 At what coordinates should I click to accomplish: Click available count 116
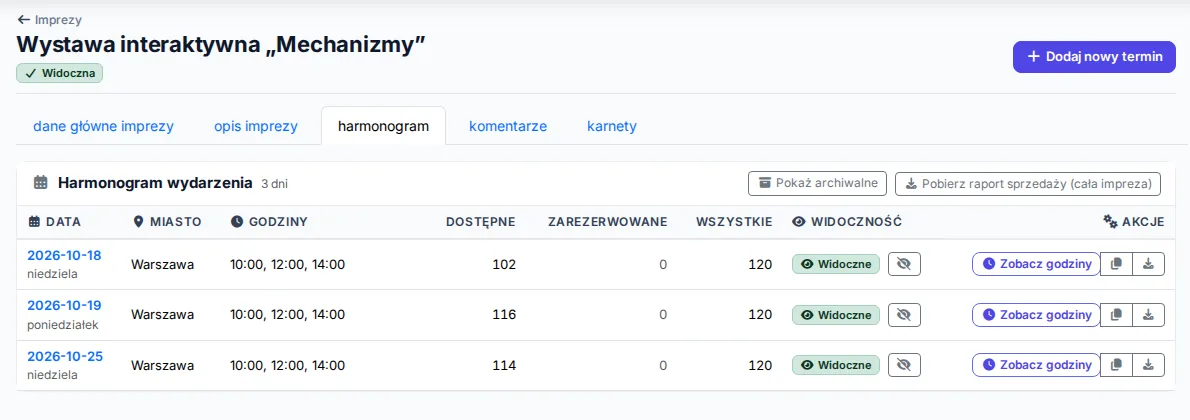tap(503, 314)
